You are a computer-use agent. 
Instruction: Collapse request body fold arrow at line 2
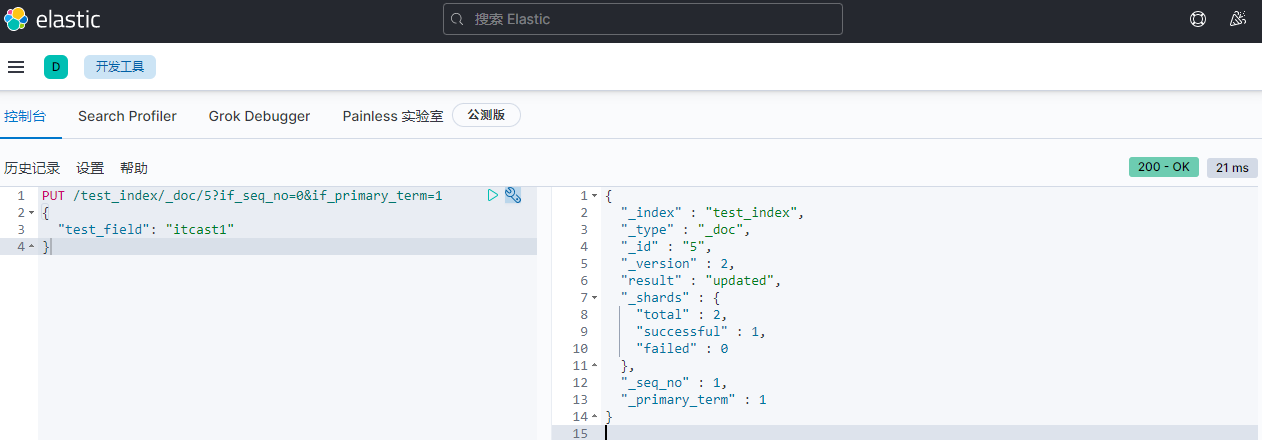(x=31, y=213)
